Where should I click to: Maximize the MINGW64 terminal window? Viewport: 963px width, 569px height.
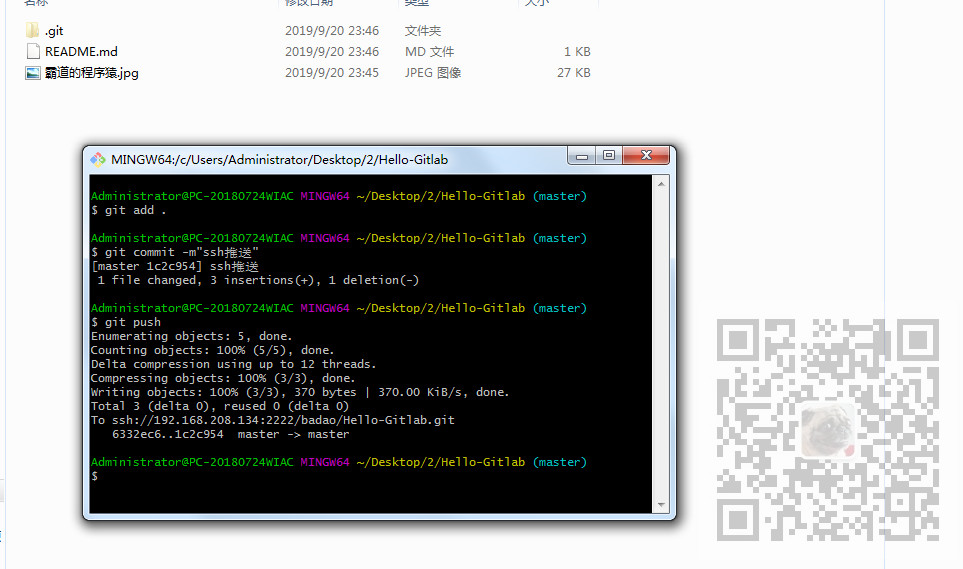(609, 155)
